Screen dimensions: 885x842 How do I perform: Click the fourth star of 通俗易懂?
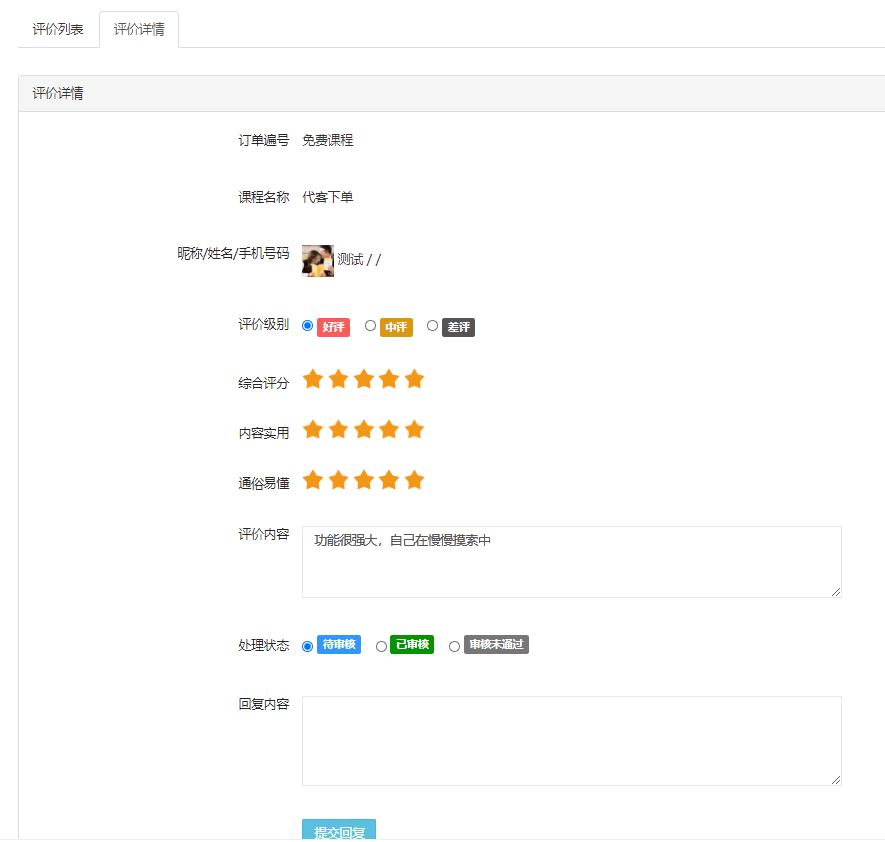pyautogui.click(x=389, y=480)
